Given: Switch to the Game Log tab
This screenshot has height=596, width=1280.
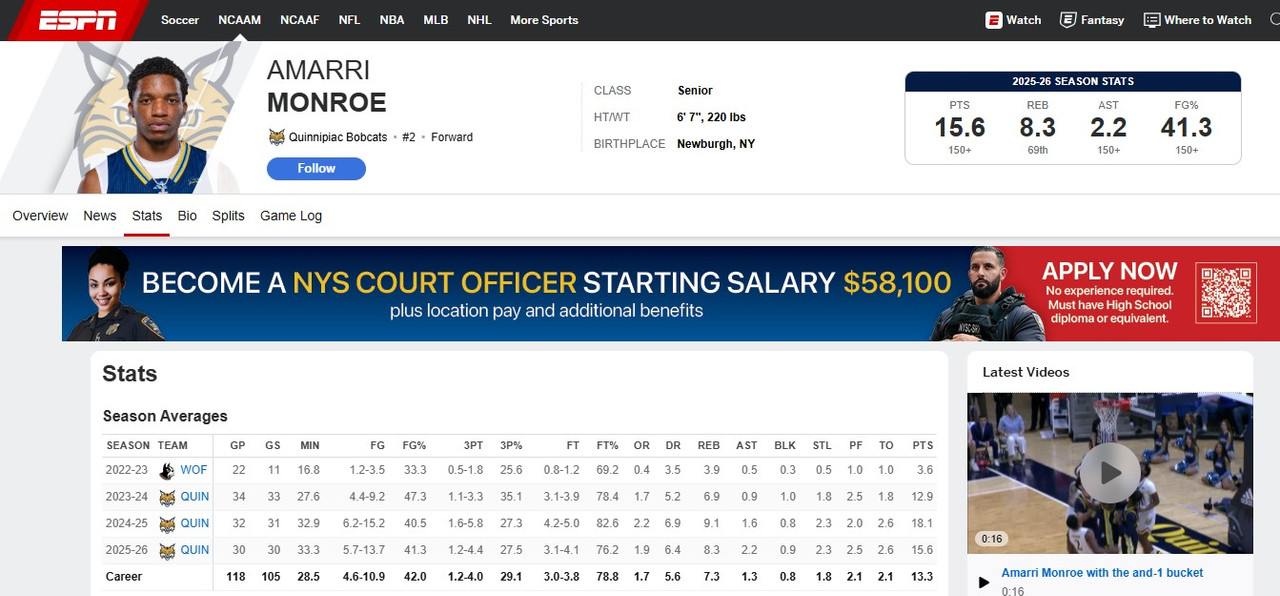Looking at the screenshot, I should 290,216.
